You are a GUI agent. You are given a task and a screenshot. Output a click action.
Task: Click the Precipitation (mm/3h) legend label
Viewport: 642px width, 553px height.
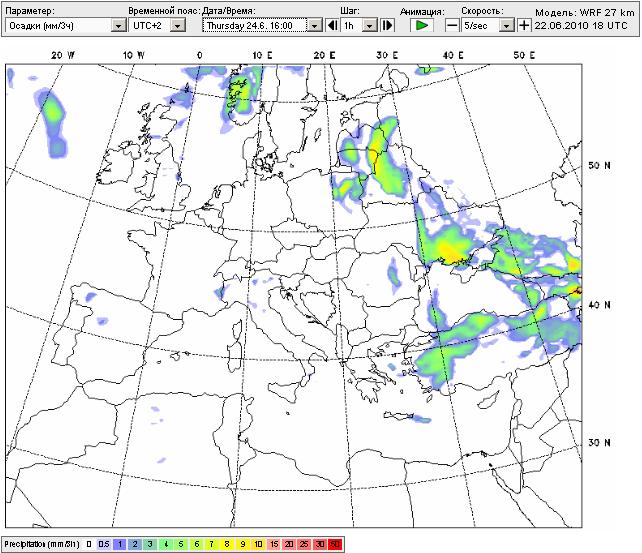click(42, 544)
